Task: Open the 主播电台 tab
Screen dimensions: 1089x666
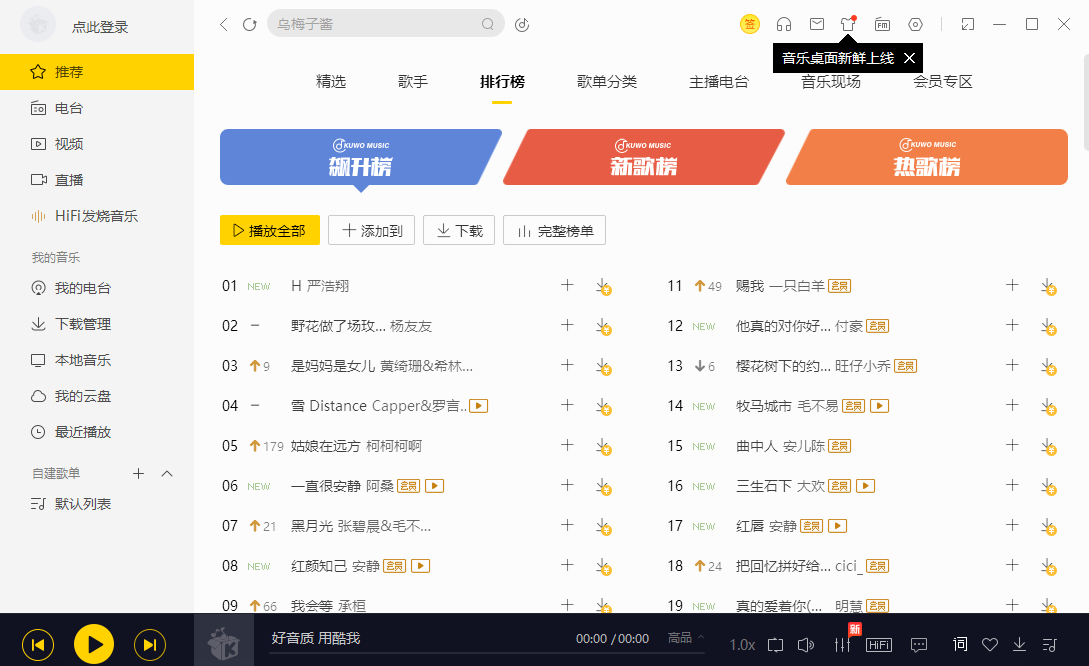Action: [x=719, y=81]
